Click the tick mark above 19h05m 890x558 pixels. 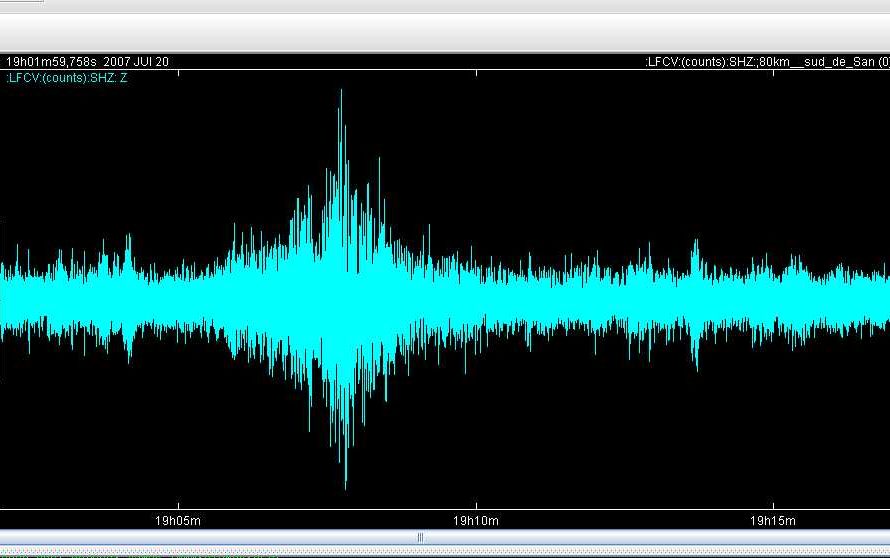click(178, 507)
